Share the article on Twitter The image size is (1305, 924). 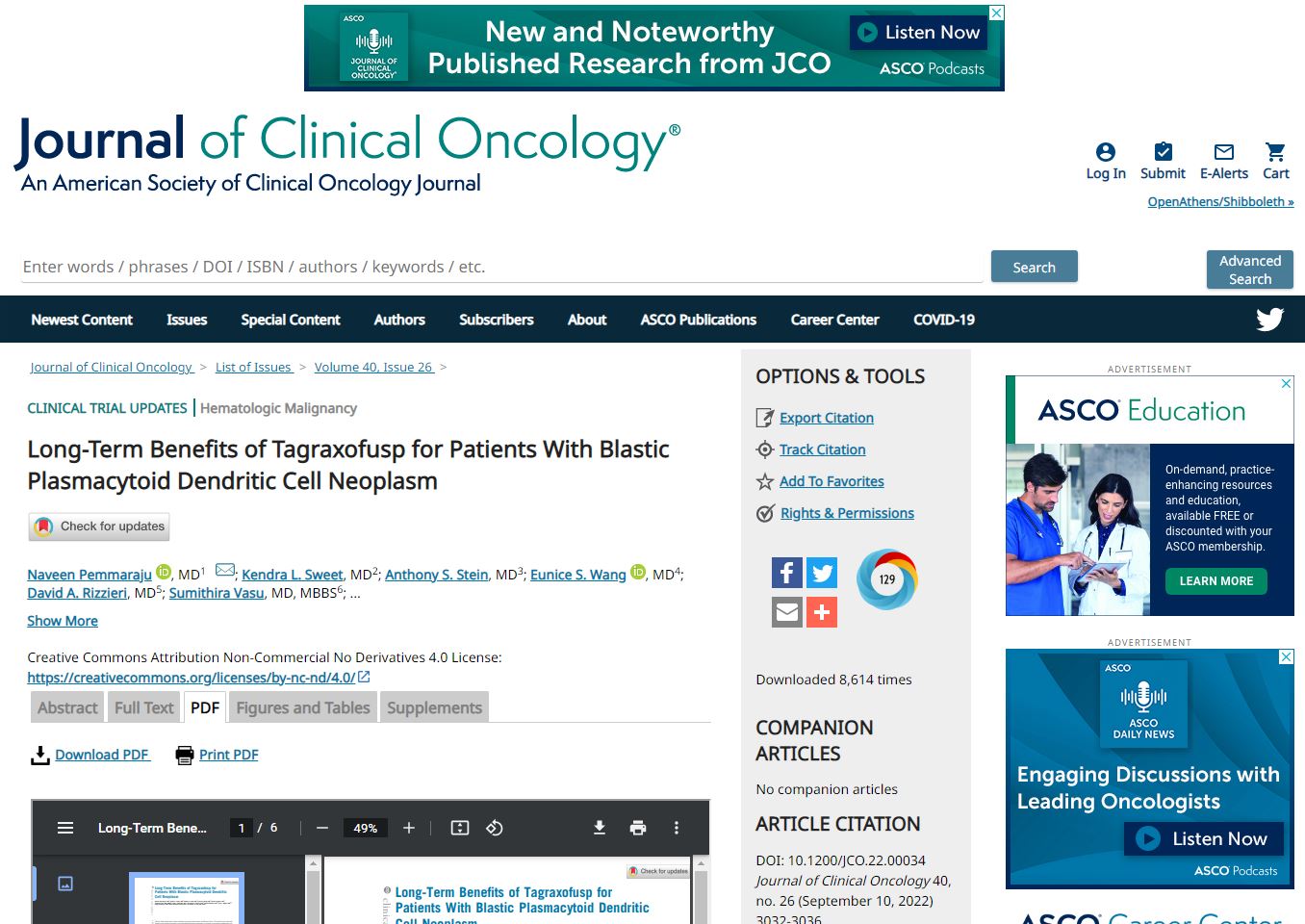(822, 572)
